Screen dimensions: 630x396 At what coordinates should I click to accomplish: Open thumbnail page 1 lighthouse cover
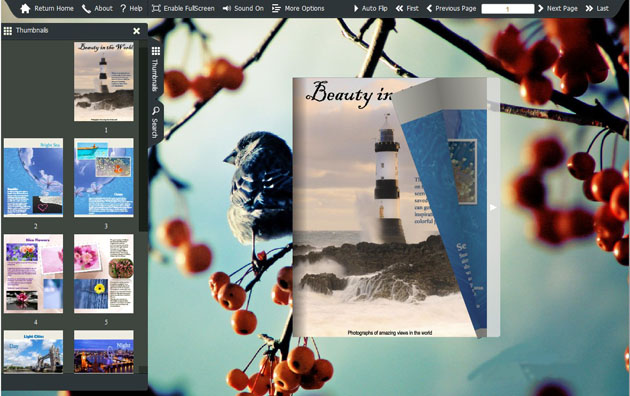point(104,82)
